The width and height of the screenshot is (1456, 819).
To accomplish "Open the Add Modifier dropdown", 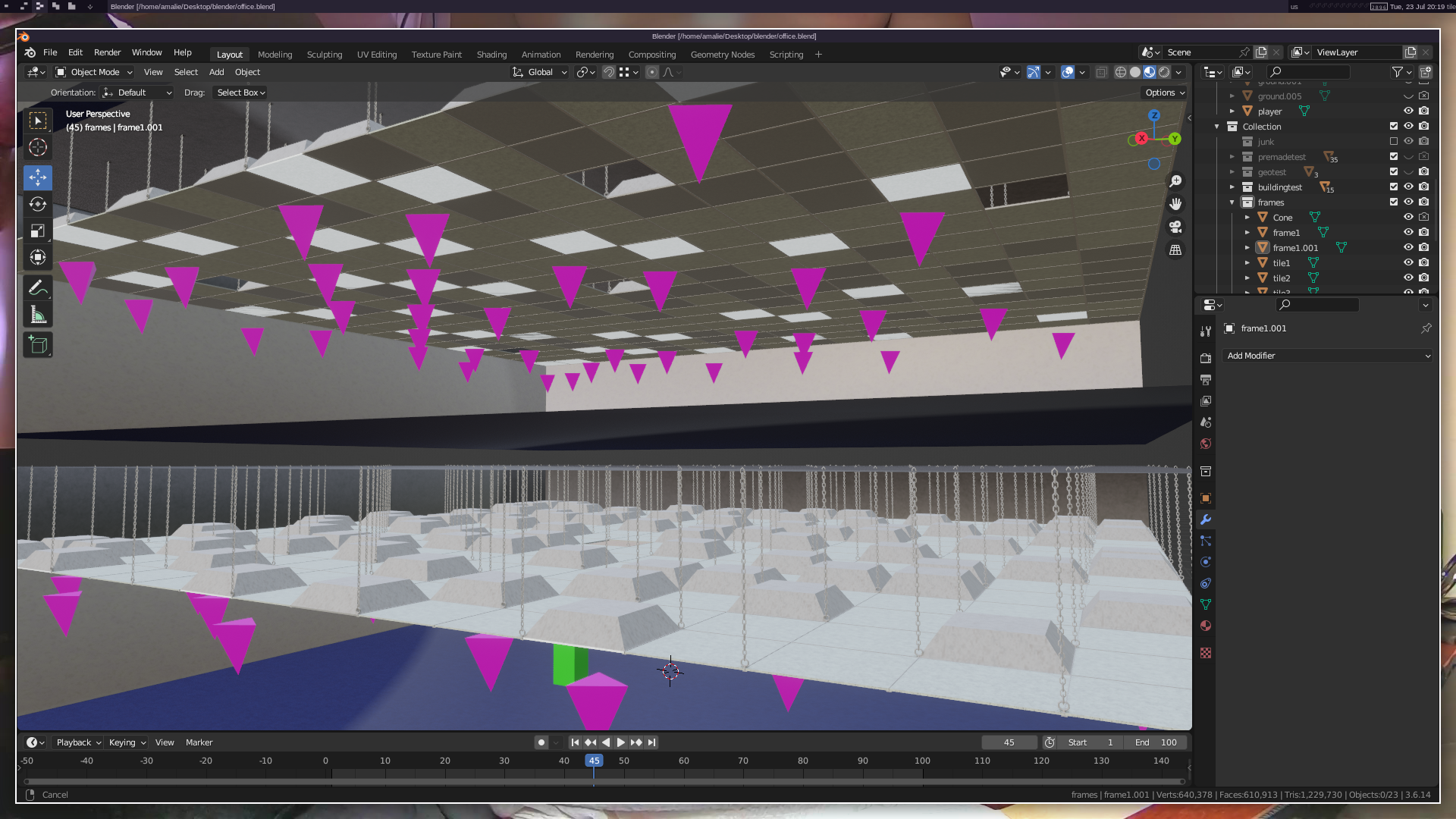I will [1327, 356].
